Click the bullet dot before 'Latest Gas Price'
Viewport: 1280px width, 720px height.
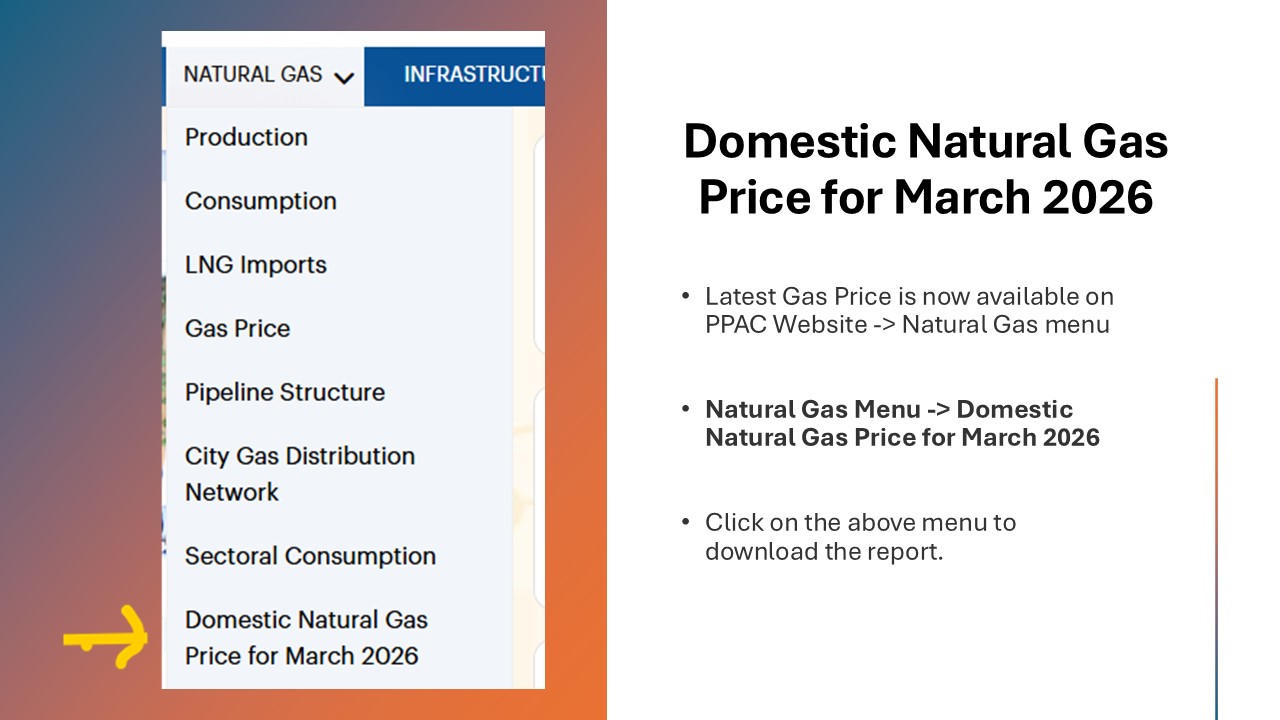685,297
